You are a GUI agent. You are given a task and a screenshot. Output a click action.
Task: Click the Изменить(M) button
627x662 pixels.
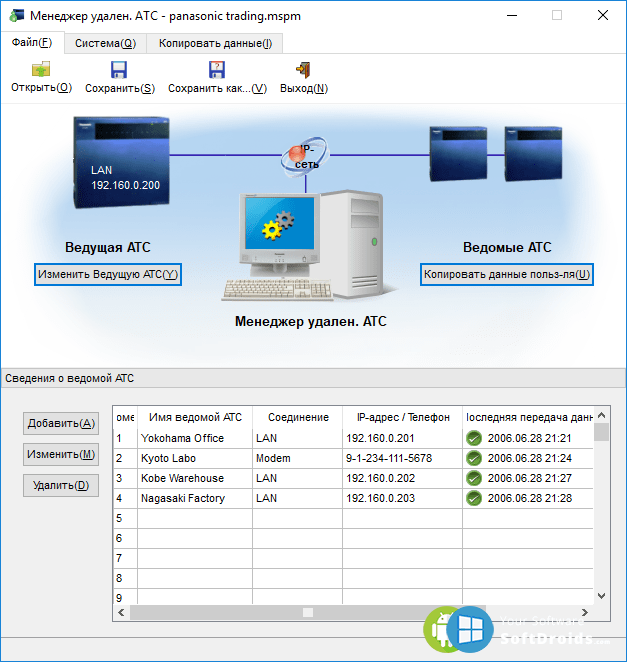point(61,454)
